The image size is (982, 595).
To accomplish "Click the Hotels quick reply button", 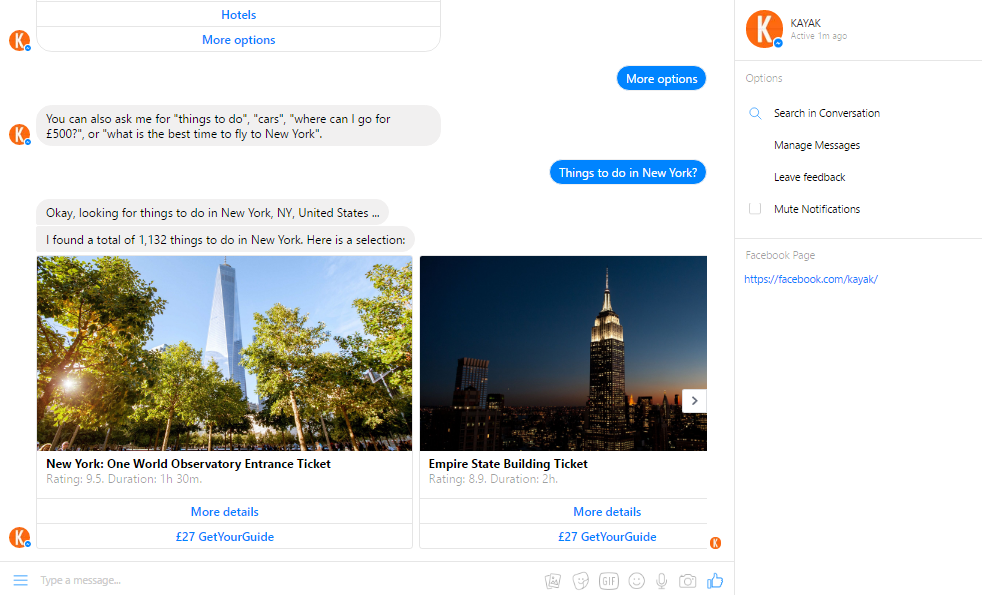I will tap(239, 14).
